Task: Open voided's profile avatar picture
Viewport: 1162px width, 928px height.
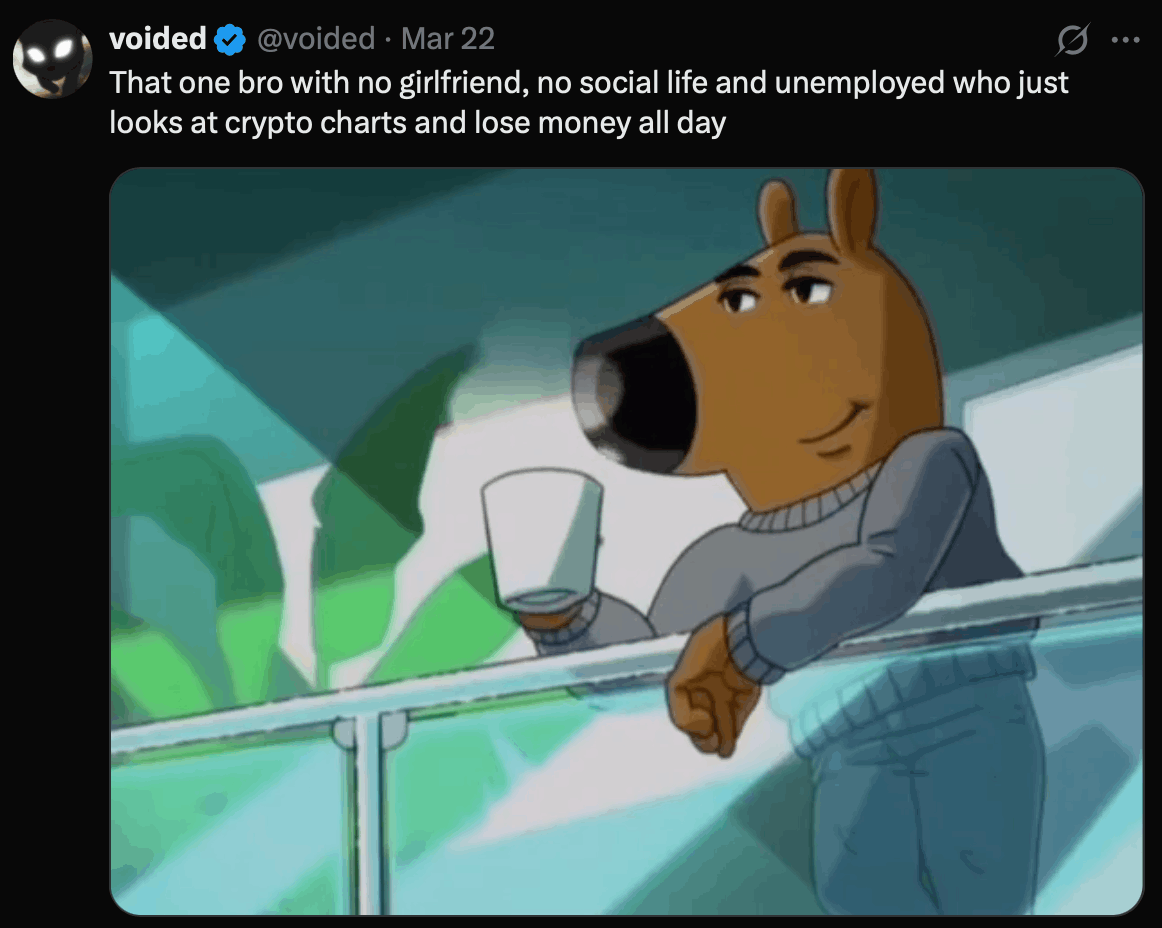Action: tap(53, 59)
